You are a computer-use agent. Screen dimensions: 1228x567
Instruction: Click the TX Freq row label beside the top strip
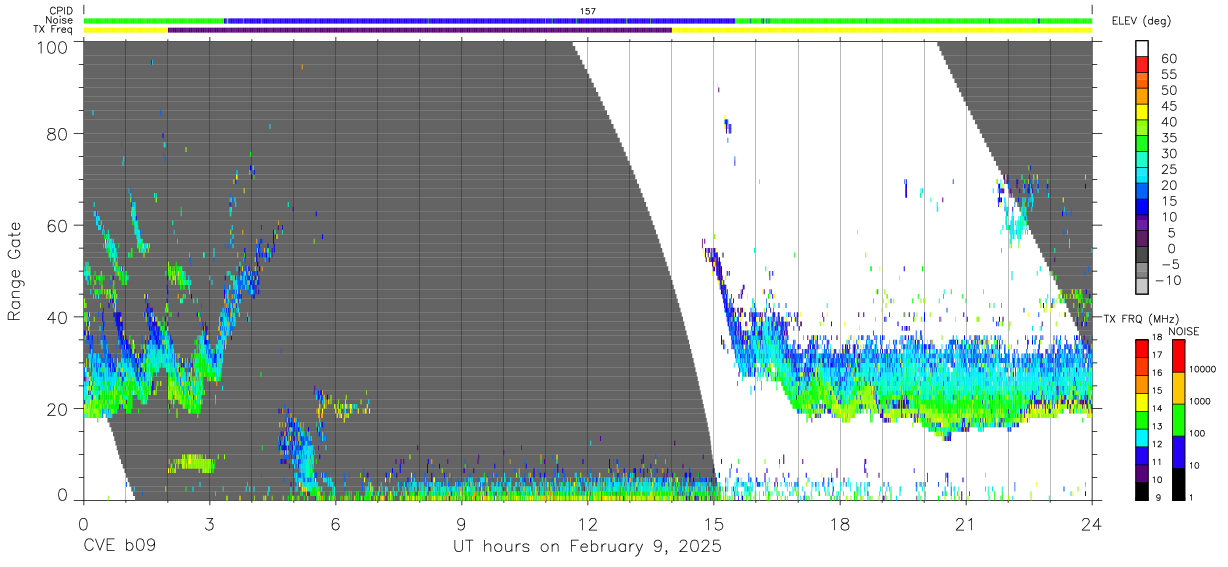[x=54, y=29]
